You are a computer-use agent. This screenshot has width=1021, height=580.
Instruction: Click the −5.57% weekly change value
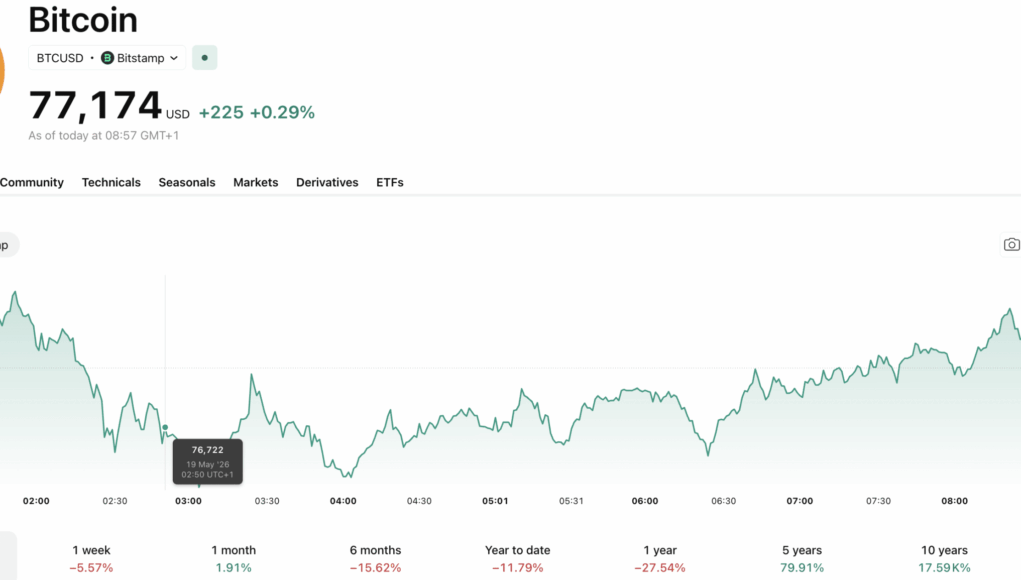pos(91,568)
